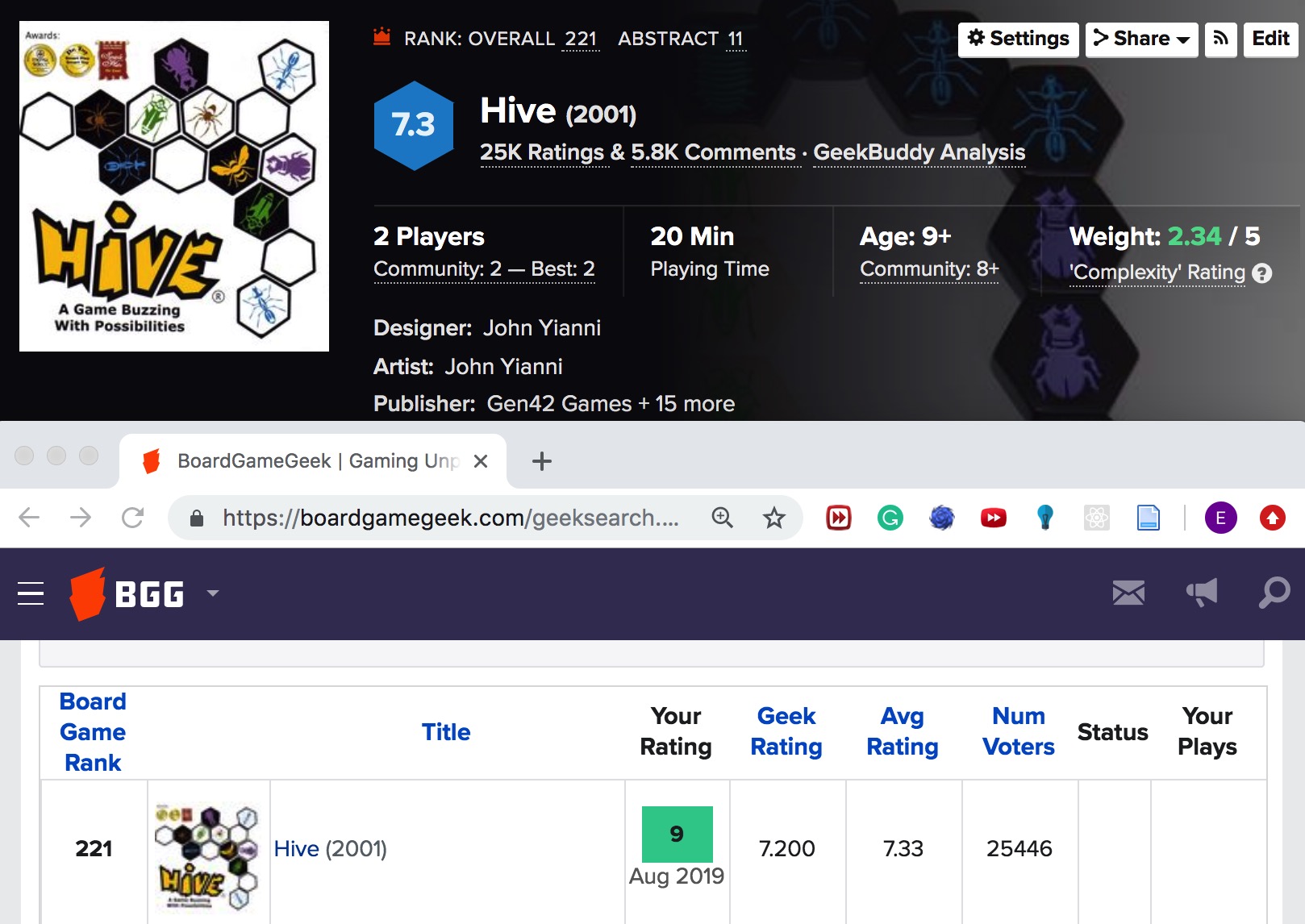Open 25K Ratings link
This screenshot has width=1305, height=924.
(x=542, y=152)
